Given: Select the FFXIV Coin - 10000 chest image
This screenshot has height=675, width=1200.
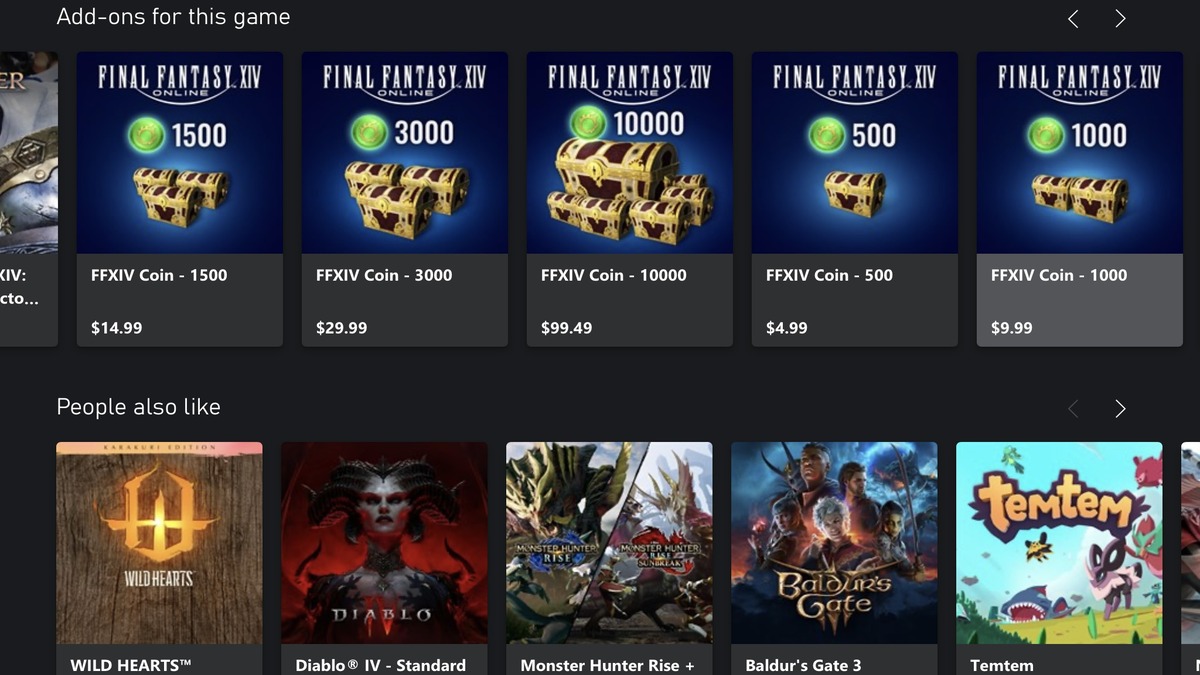Looking at the screenshot, I should click(630, 153).
